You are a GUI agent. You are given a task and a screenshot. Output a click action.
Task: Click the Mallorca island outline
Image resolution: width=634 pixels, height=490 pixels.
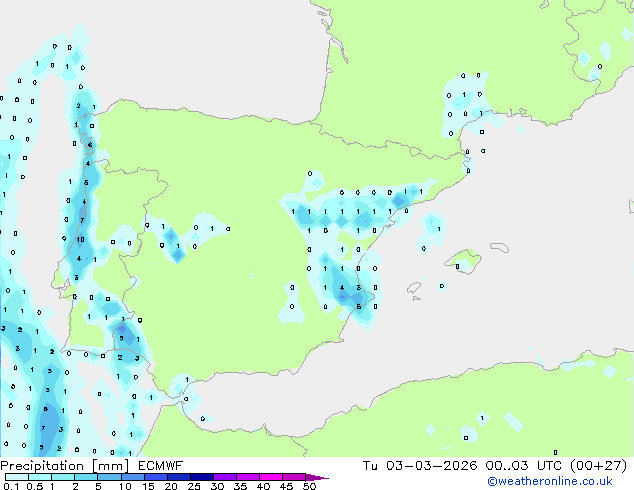click(x=463, y=261)
